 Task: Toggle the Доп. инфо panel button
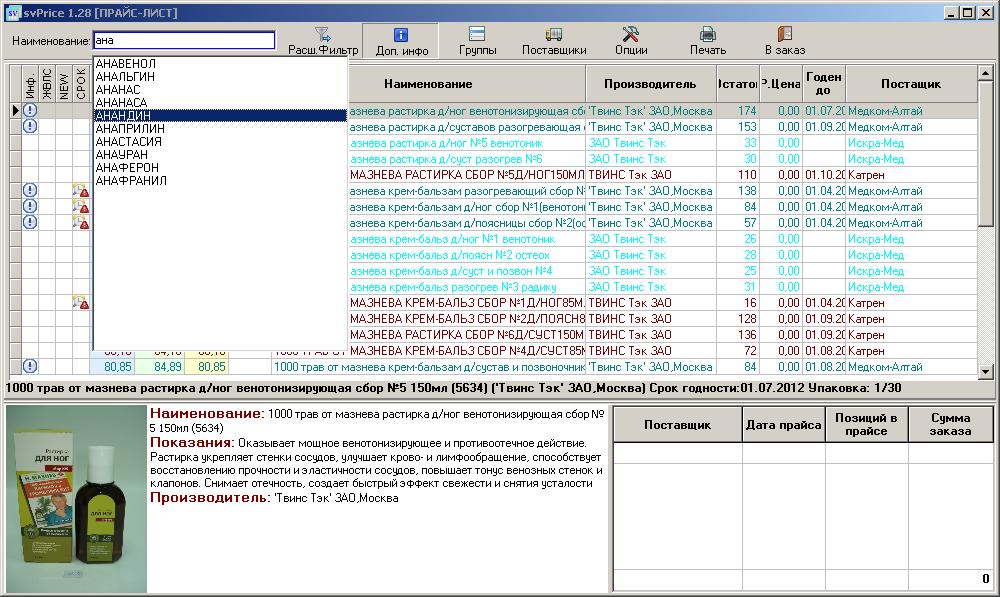coord(401,40)
